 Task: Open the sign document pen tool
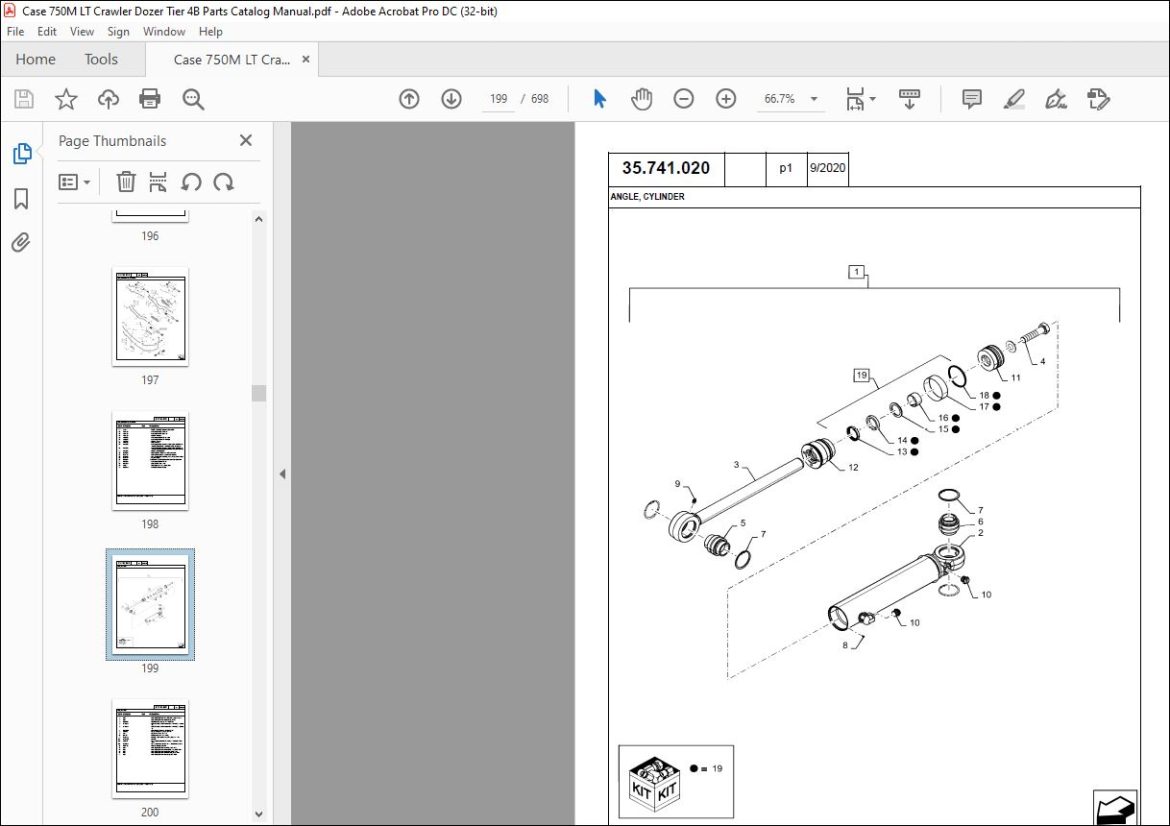[x=1055, y=98]
